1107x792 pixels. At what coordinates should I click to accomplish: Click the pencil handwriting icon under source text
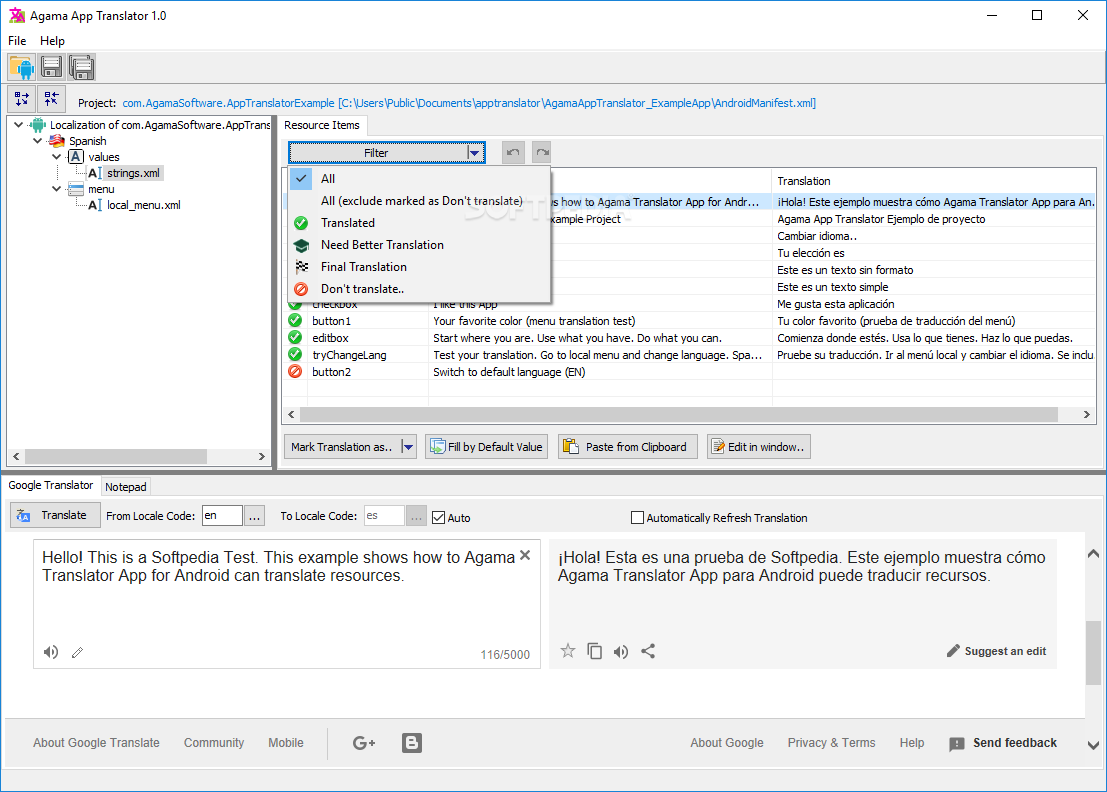[x=78, y=653]
